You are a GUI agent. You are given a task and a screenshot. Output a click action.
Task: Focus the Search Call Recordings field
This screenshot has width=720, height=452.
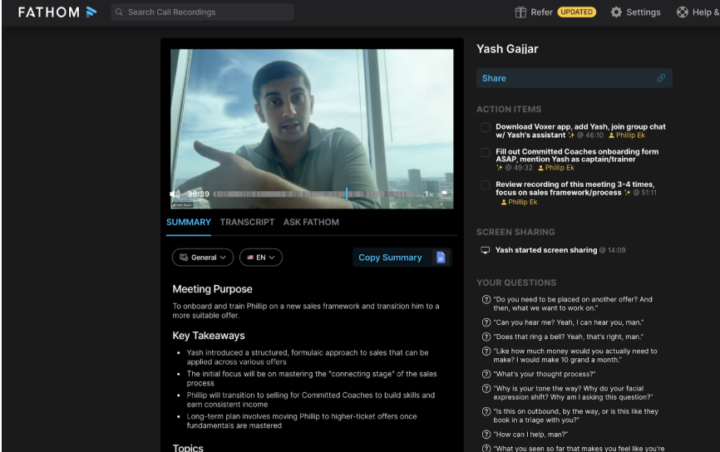[x=202, y=12]
